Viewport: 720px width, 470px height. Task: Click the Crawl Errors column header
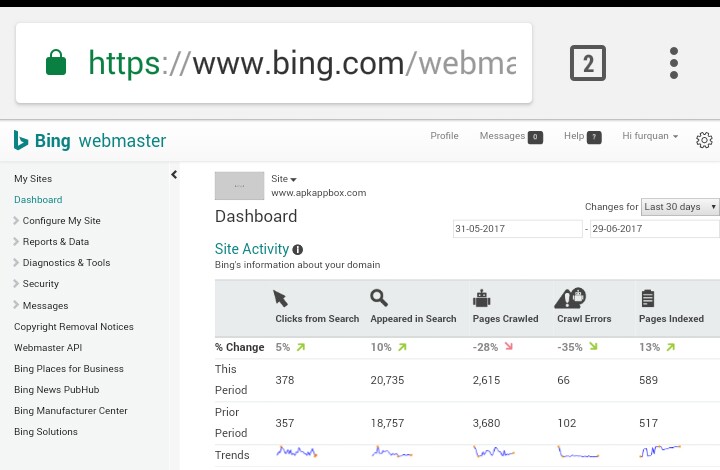584,319
